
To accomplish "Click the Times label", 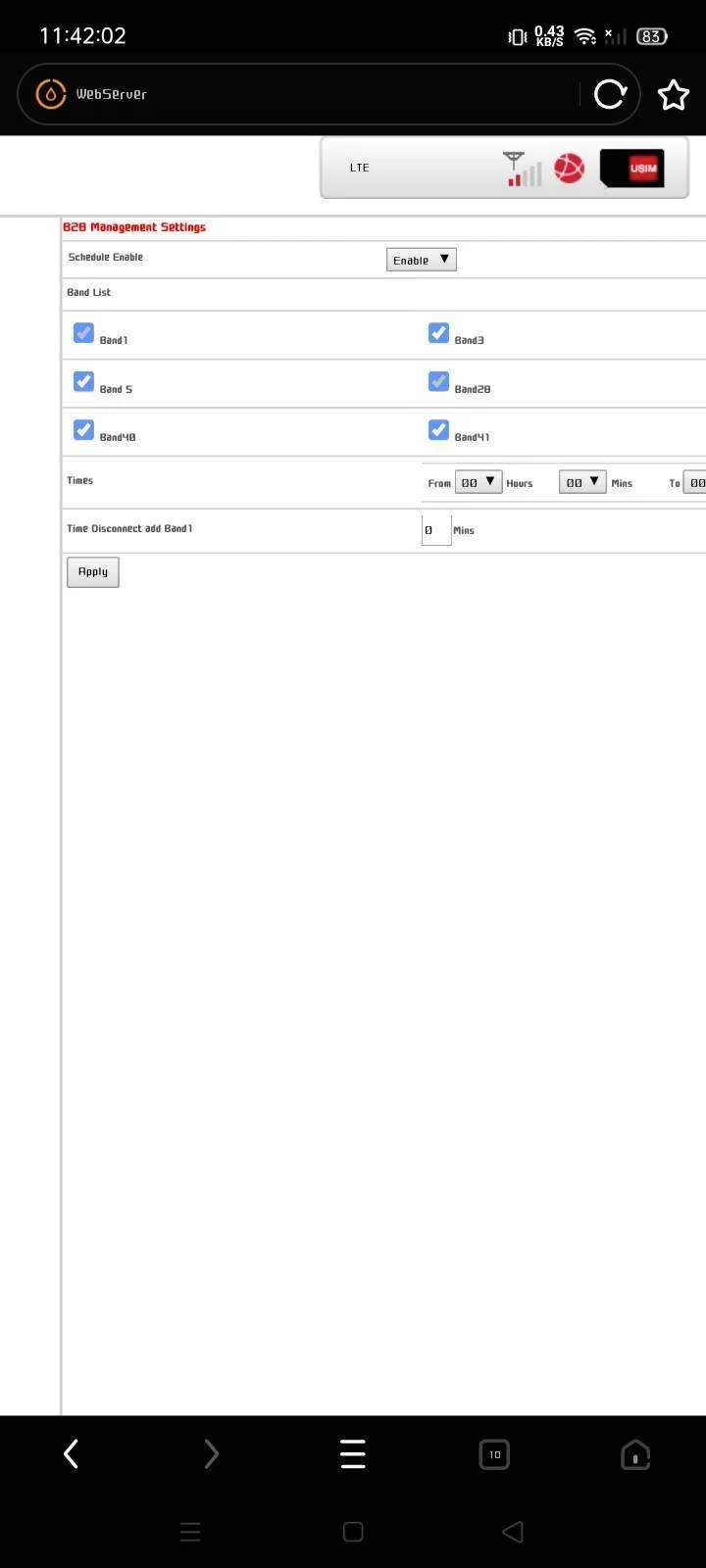I will coord(80,480).
